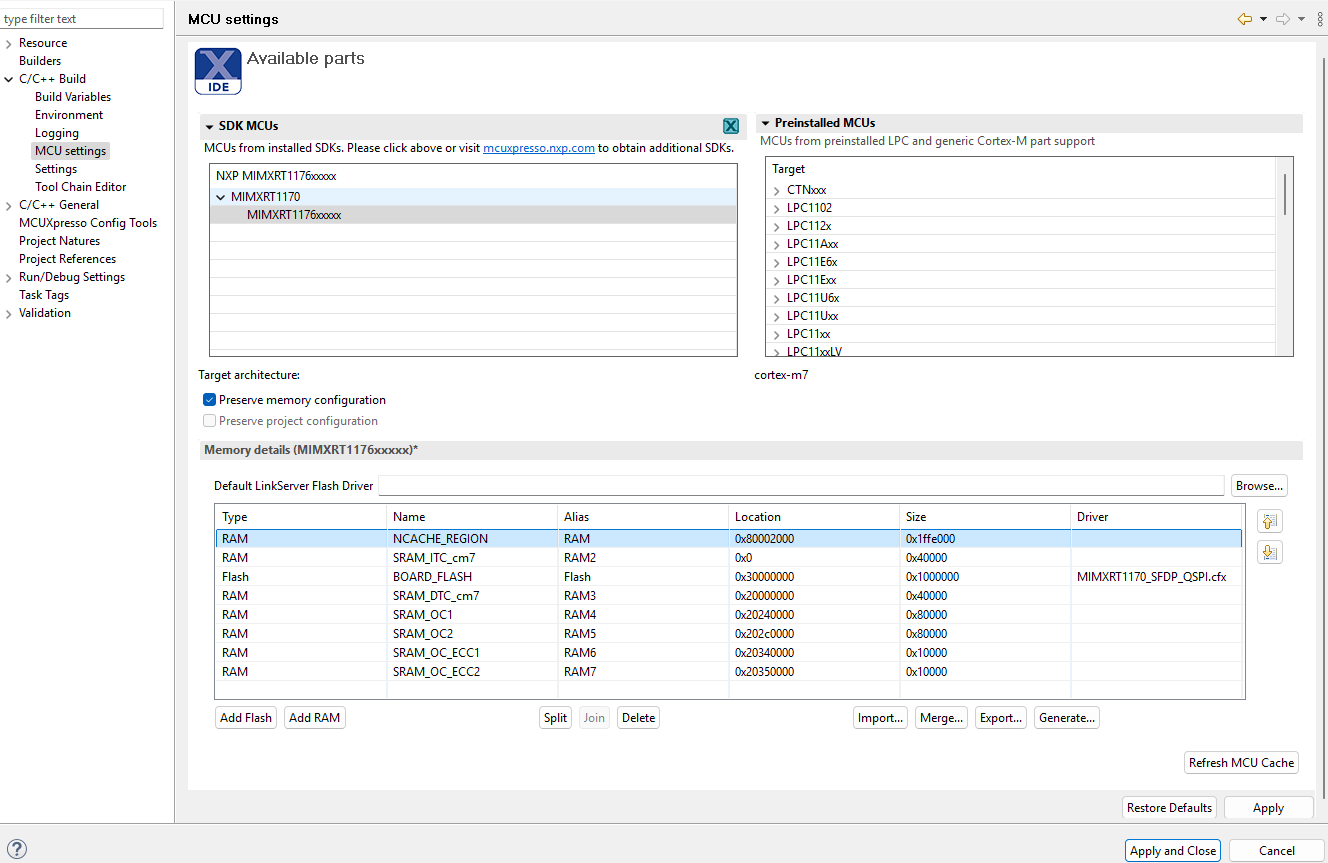Select Tool Chain Editor in sidebar

[80, 187]
